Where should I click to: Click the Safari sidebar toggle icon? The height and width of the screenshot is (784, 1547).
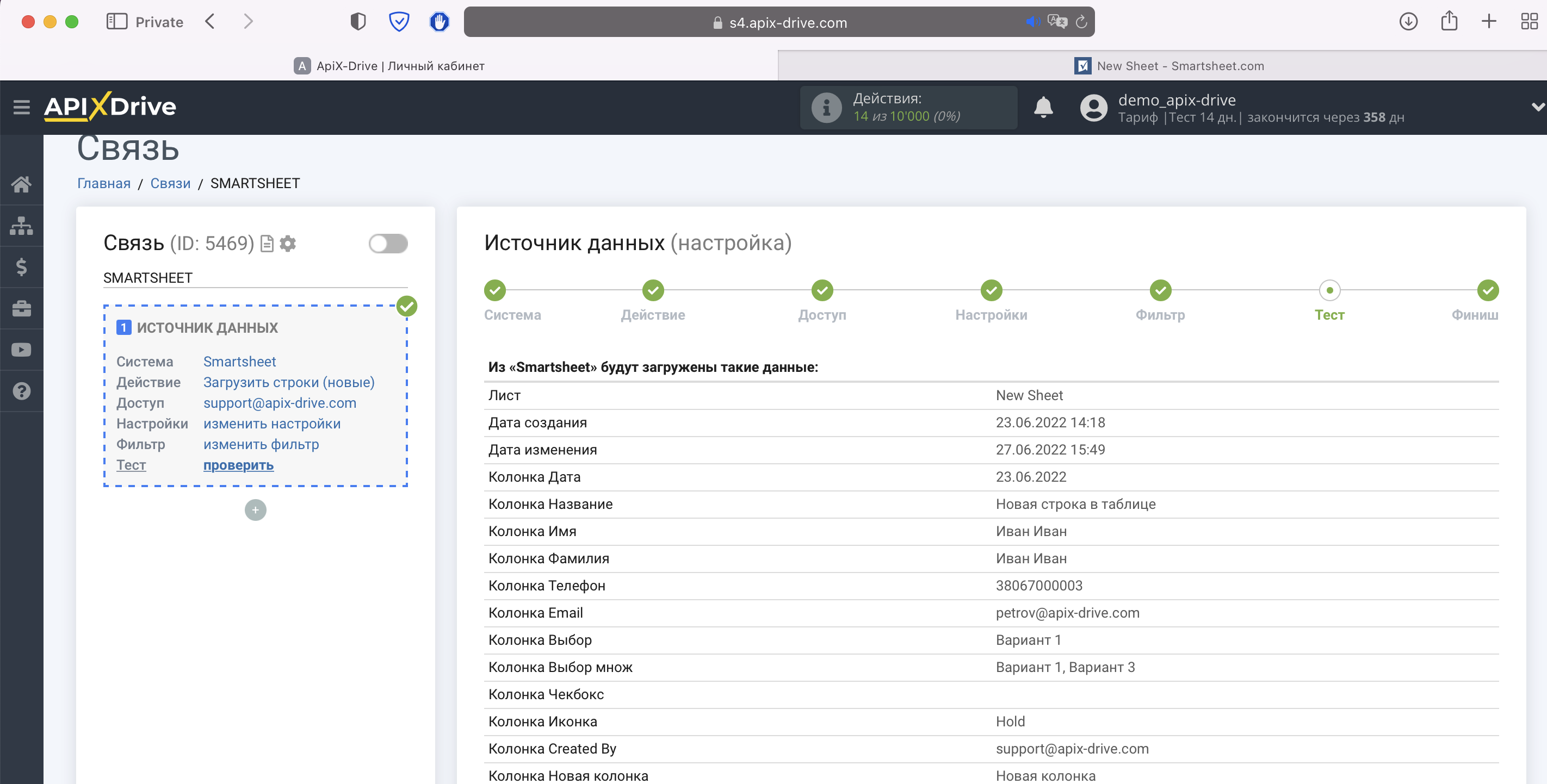116,22
